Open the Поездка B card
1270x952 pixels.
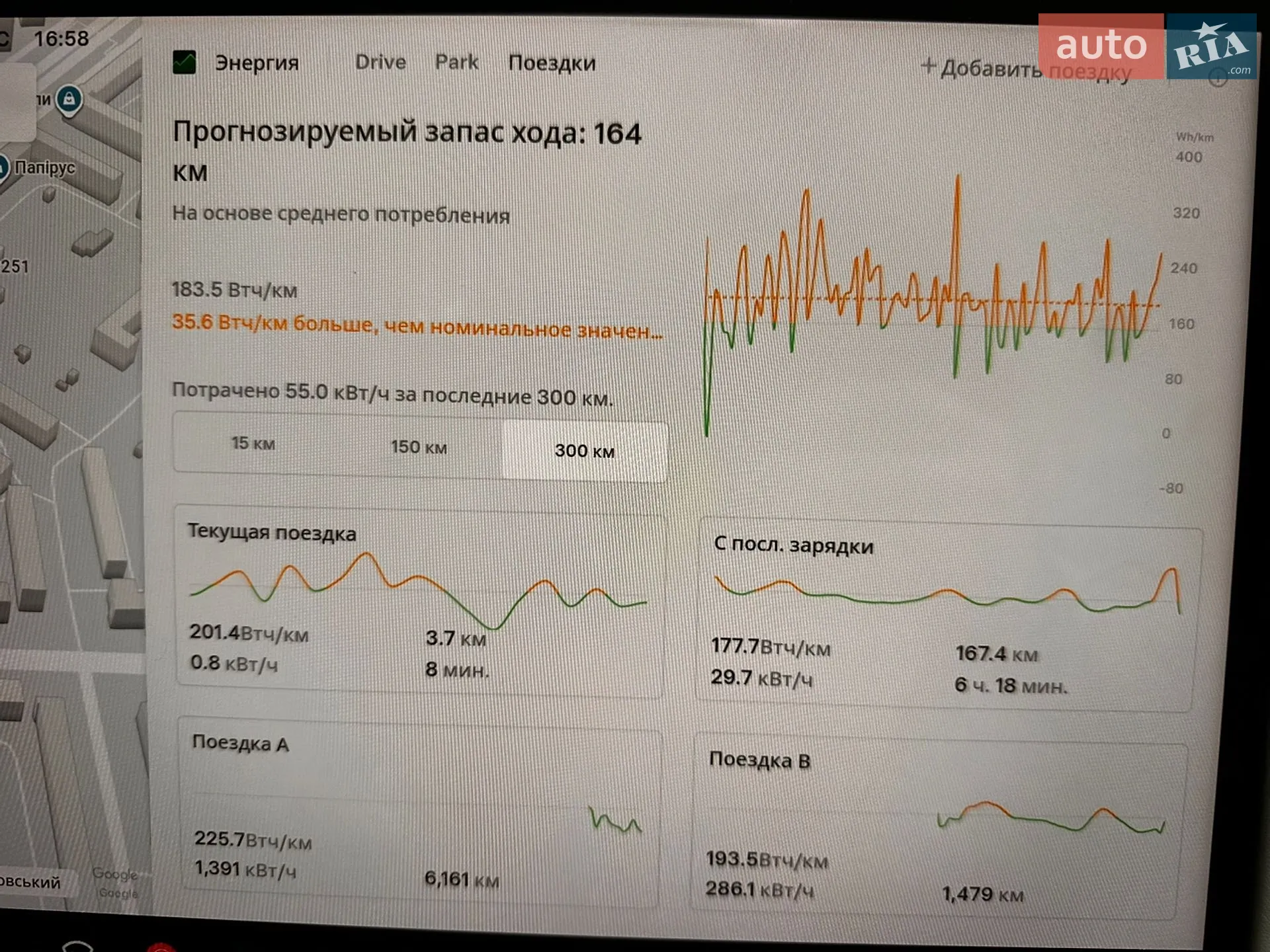[x=938, y=826]
